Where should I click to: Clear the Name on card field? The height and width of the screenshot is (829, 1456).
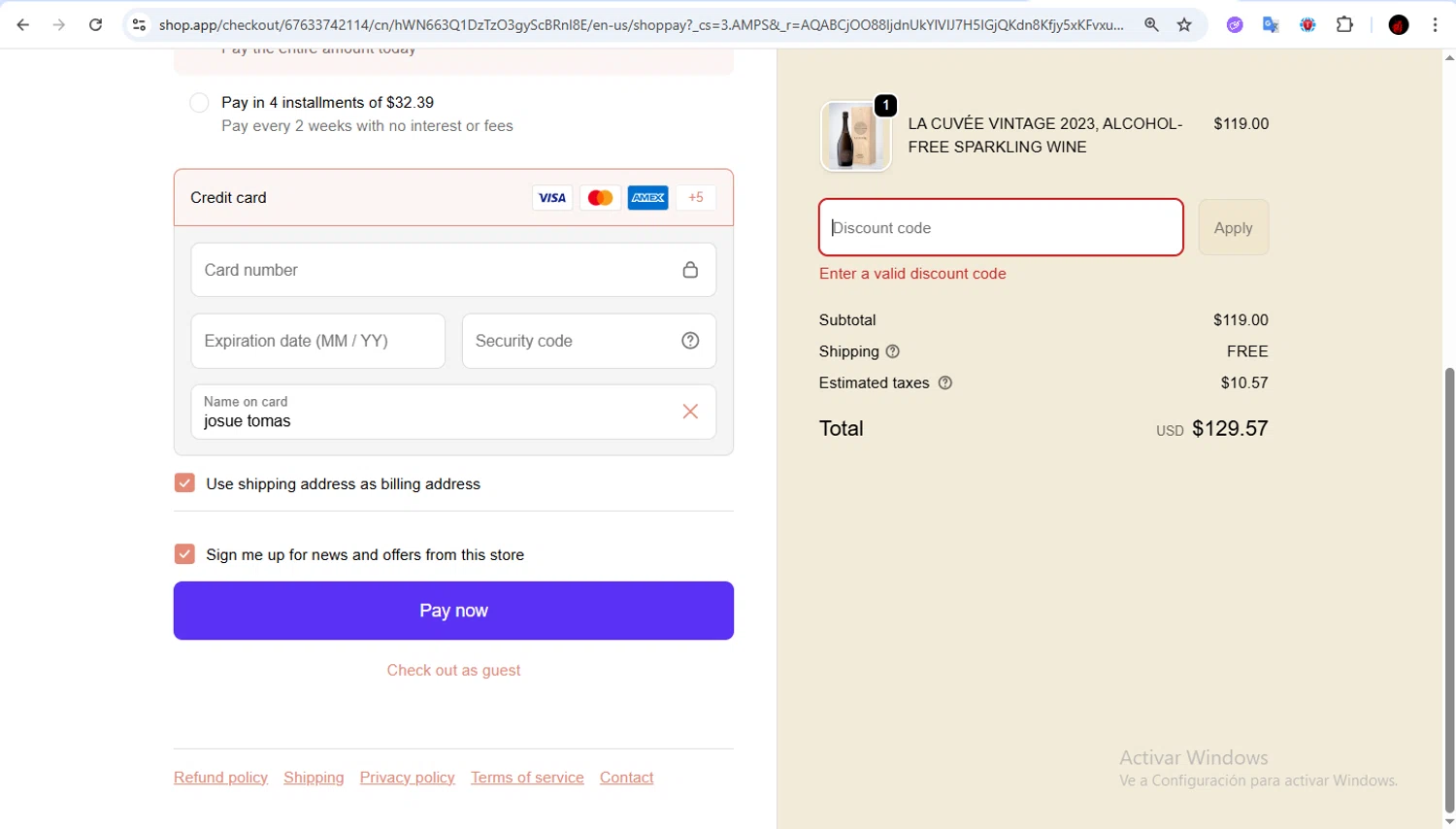pyautogui.click(x=690, y=412)
